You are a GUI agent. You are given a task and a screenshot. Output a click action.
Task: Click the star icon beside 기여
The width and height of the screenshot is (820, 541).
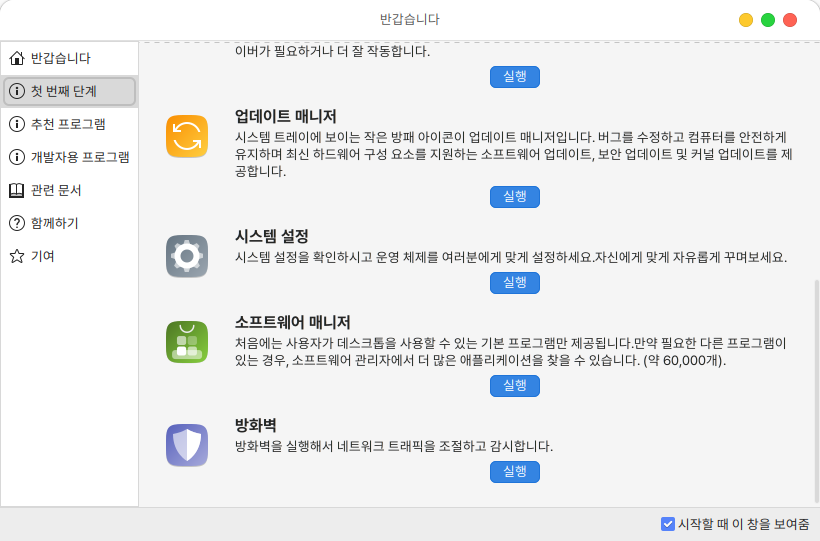coord(16,256)
